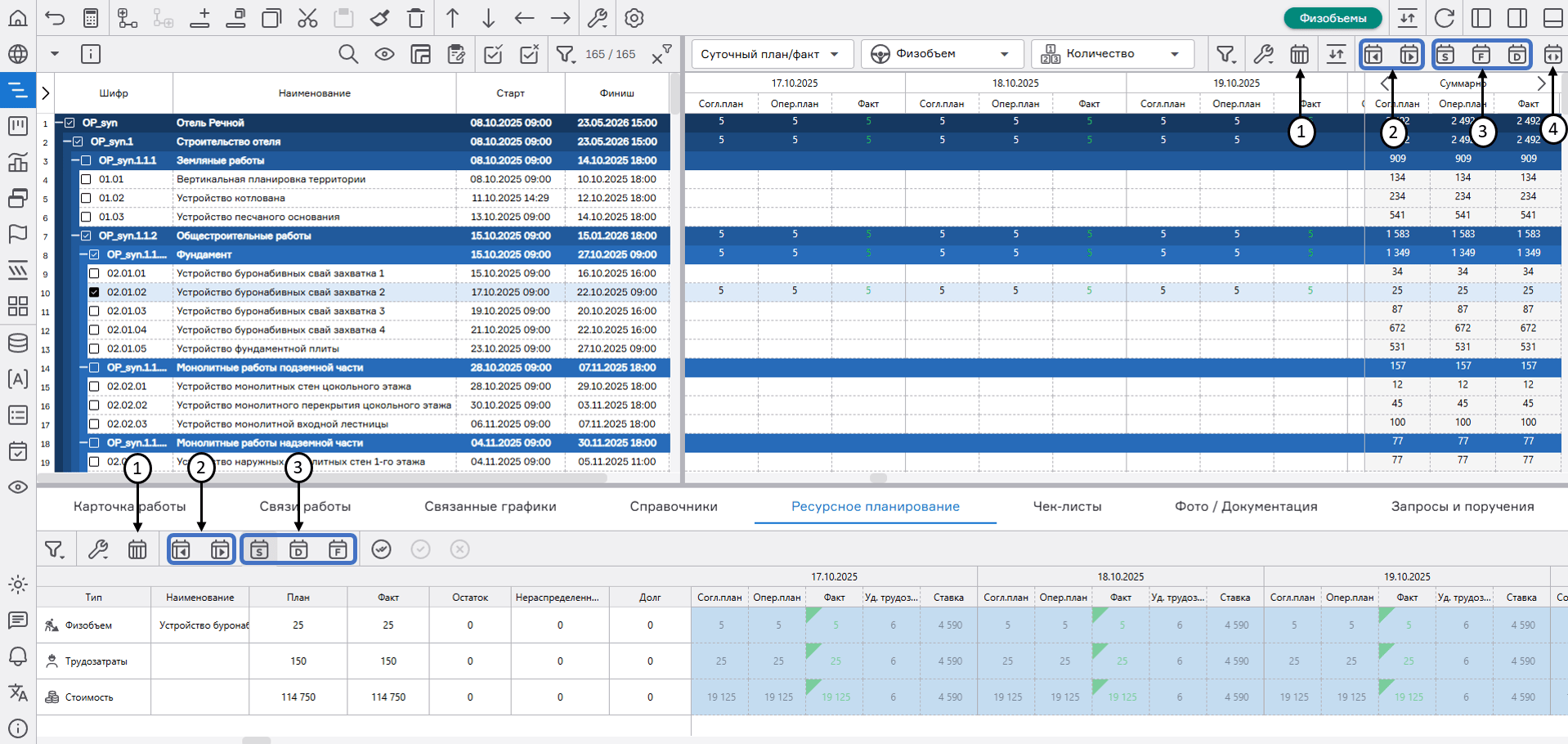
Task: Expand the Количество dropdown
Action: pos(1112,54)
